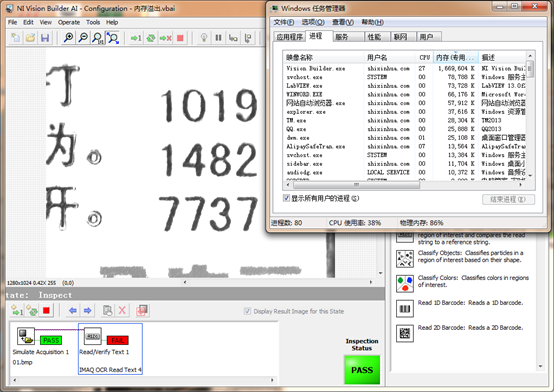Click the red copy step icon in the state toolbar
Viewport: 554px width, 392px height.
pos(142,311)
